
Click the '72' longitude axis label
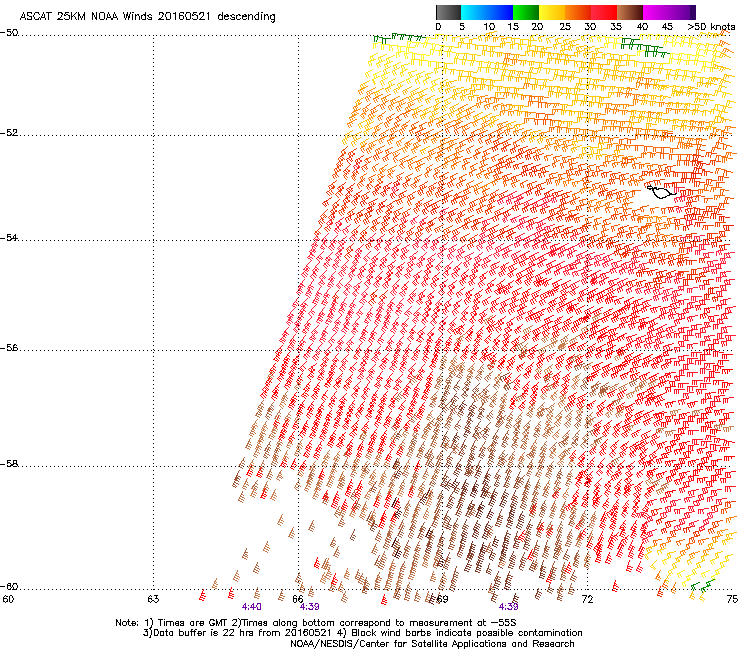pos(587,599)
